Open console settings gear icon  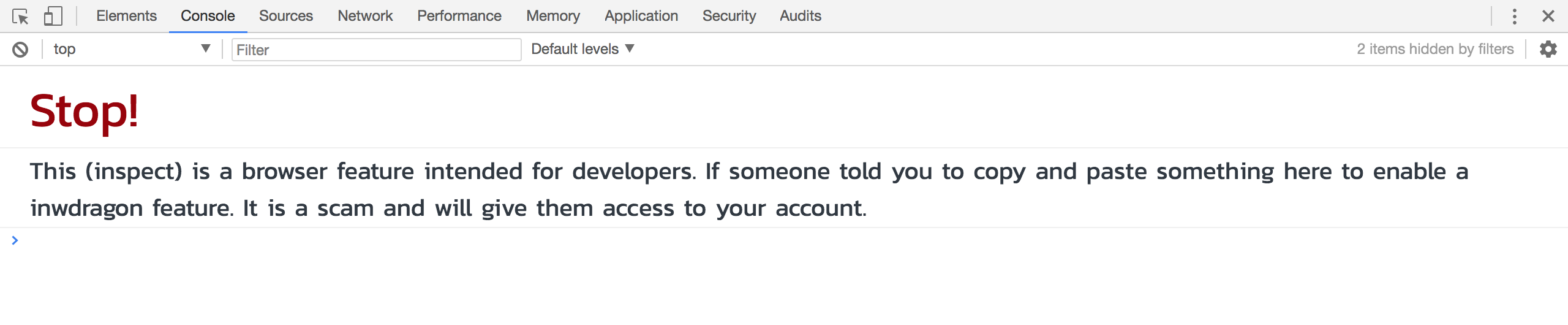(x=1548, y=49)
